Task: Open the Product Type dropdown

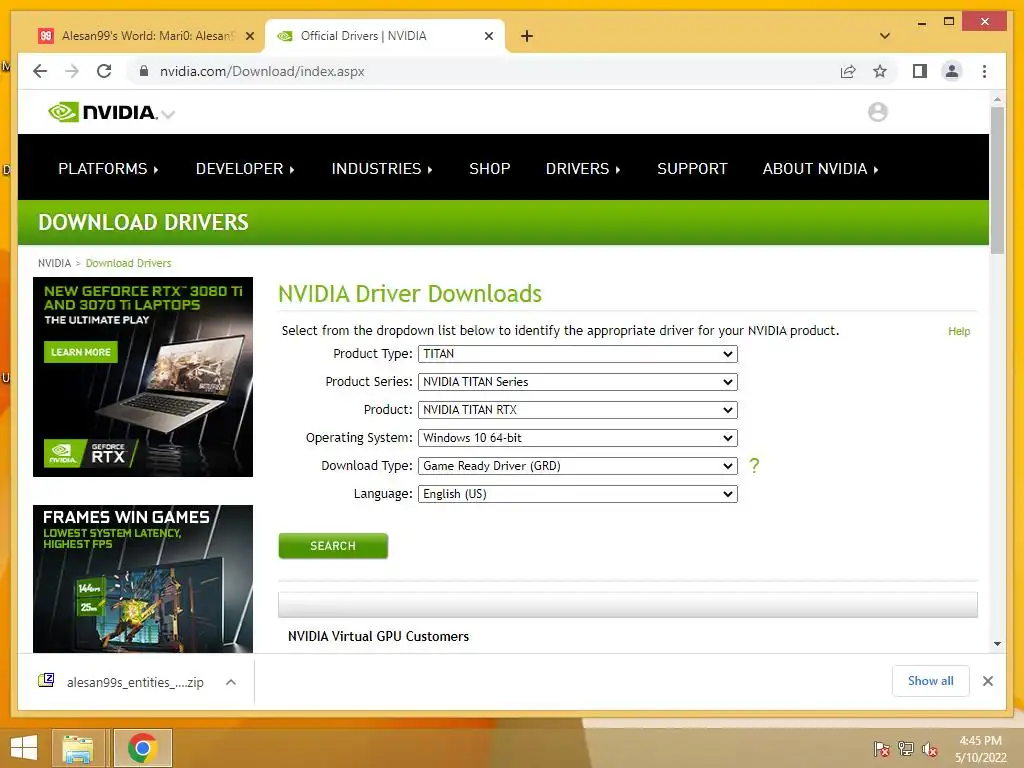Action: pyautogui.click(x=578, y=354)
